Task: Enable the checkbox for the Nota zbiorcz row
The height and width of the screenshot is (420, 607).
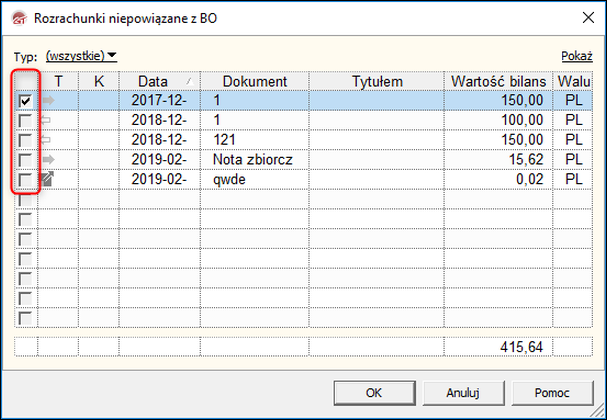Action: (26, 159)
